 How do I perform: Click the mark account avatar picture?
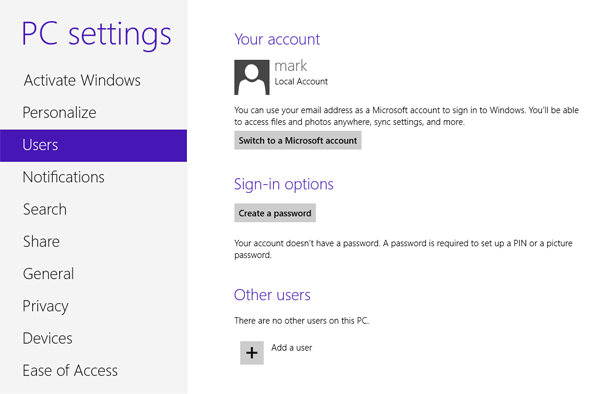252,77
